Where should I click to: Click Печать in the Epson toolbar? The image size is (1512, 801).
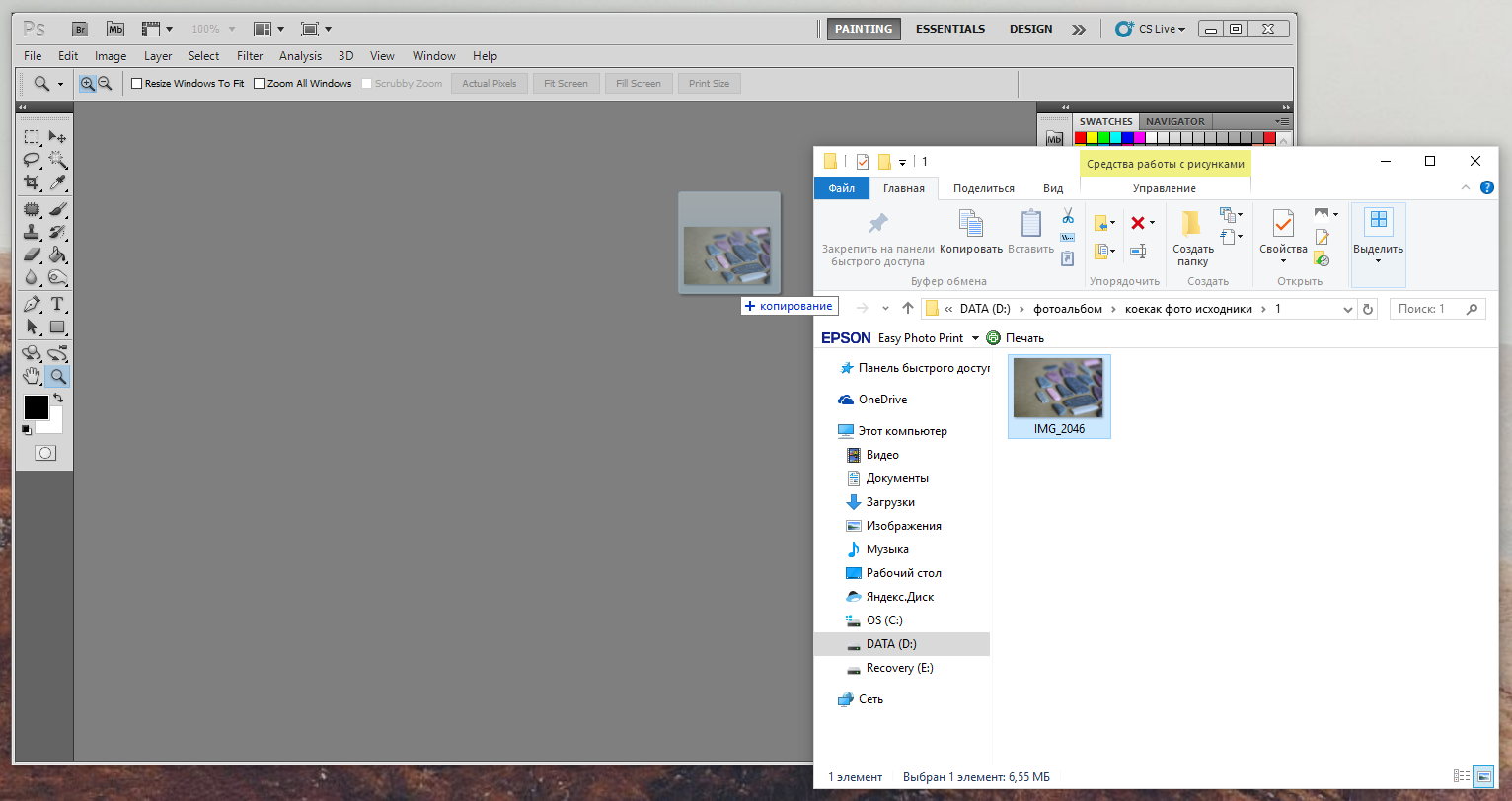1015,337
